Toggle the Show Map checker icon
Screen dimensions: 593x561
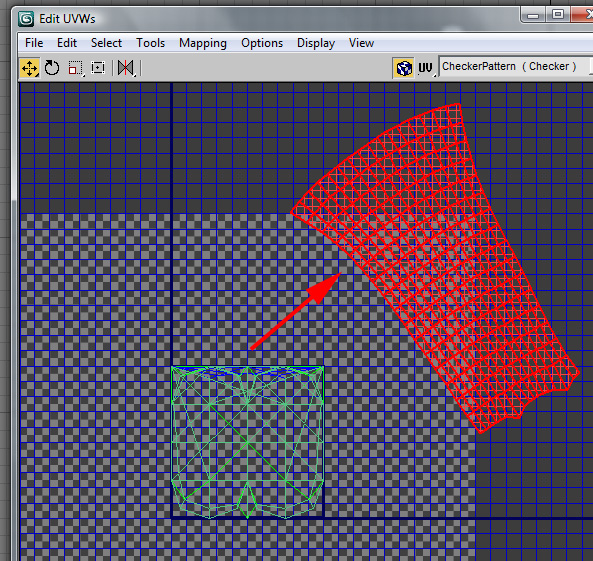pos(404,68)
